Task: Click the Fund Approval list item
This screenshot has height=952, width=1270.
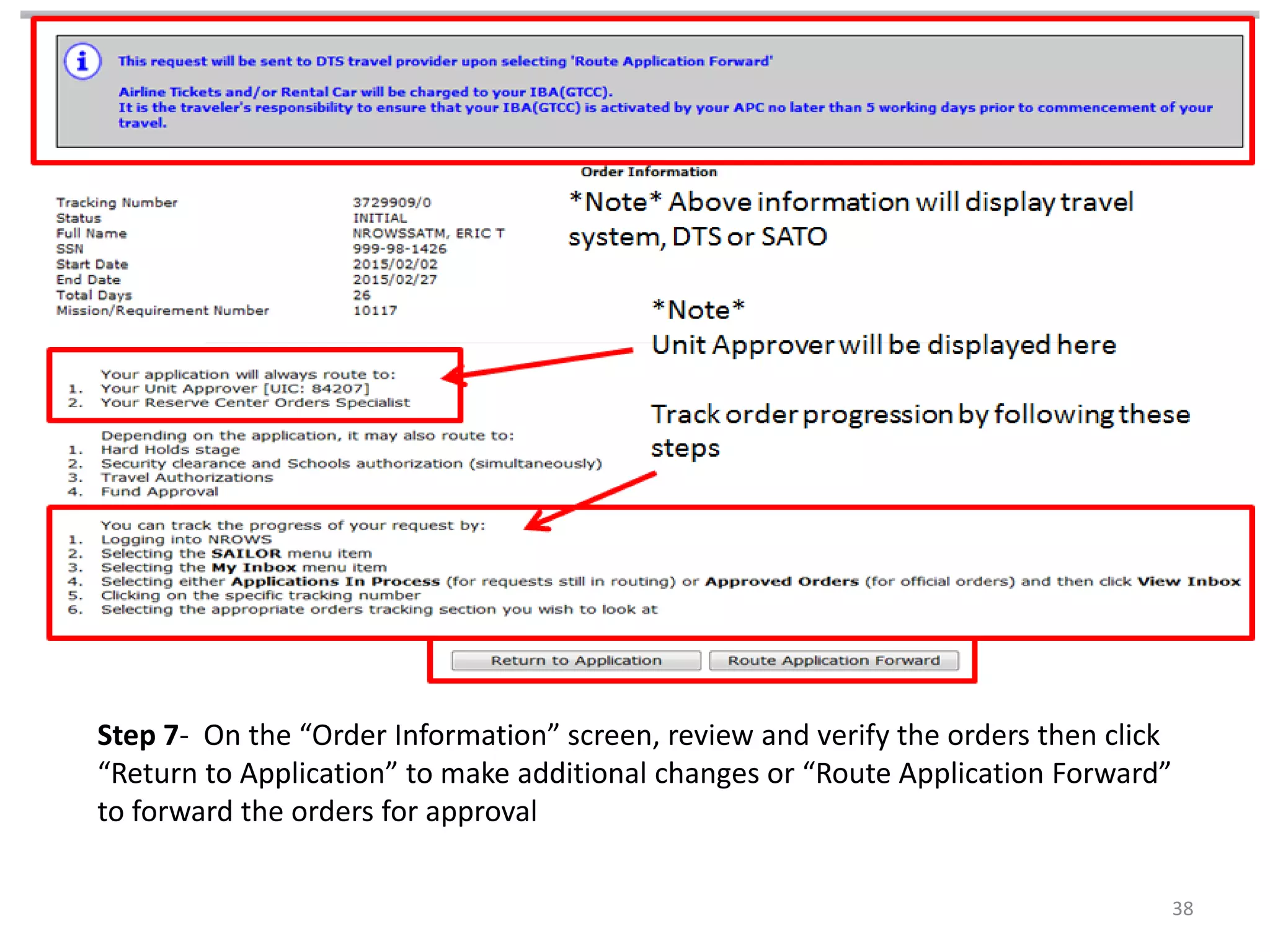Action: coord(159,492)
